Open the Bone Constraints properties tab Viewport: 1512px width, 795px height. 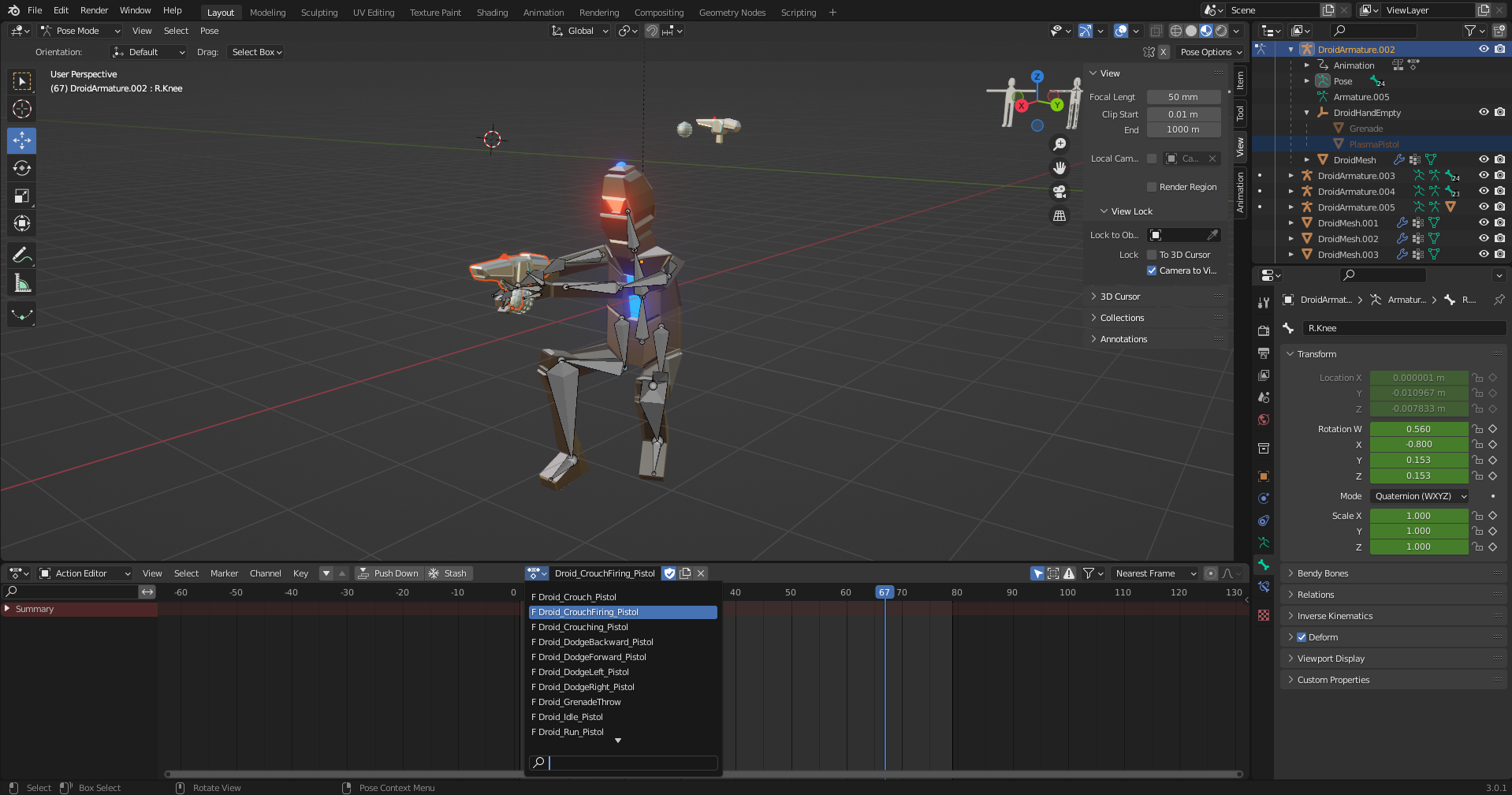tap(1264, 587)
